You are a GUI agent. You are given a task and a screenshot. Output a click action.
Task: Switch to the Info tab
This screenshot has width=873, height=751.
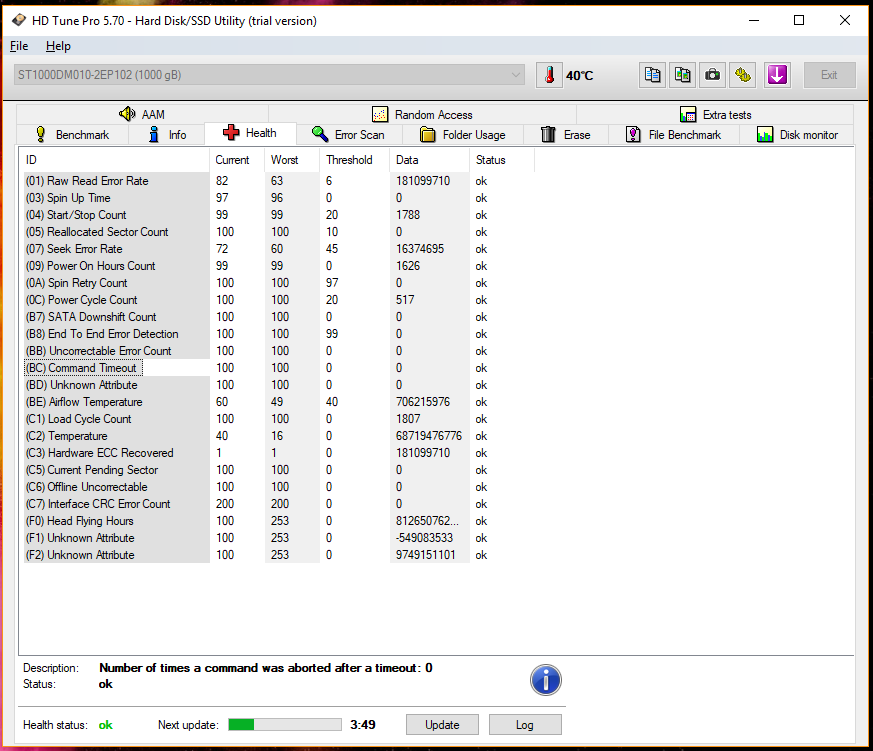point(167,135)
